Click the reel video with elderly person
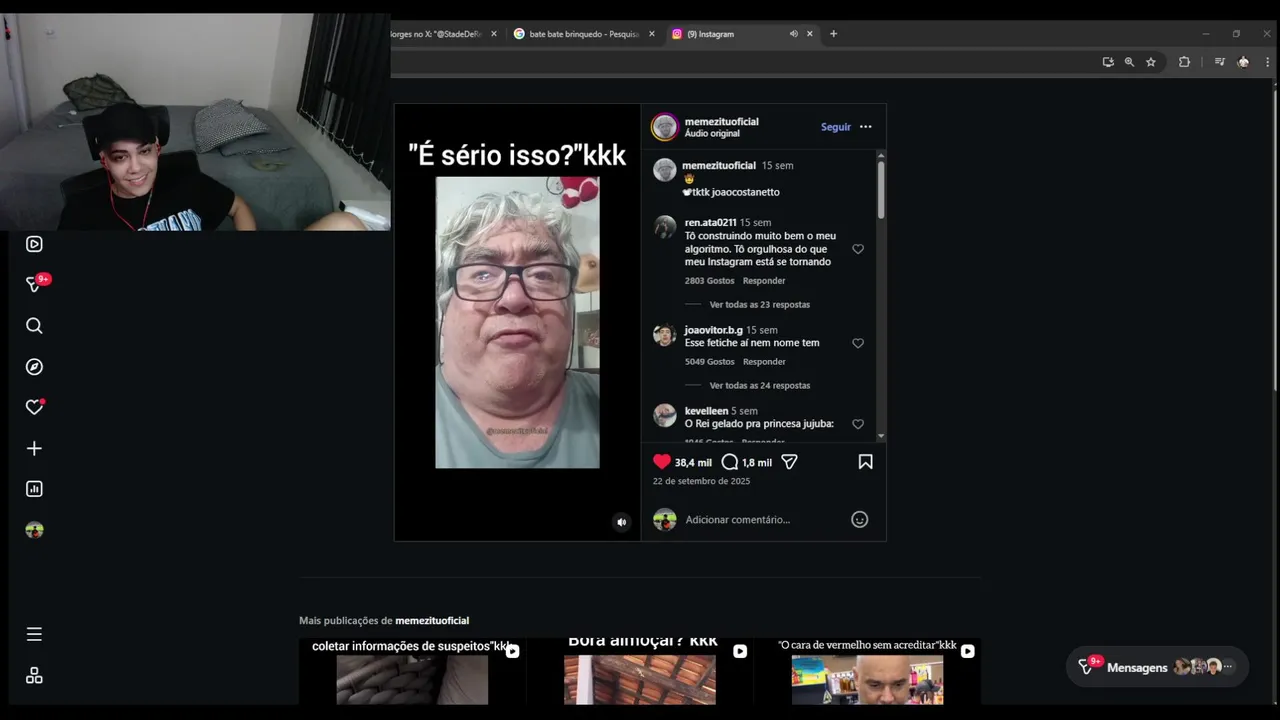Viewport: 1280px width, 720px height. click(517, 322)
